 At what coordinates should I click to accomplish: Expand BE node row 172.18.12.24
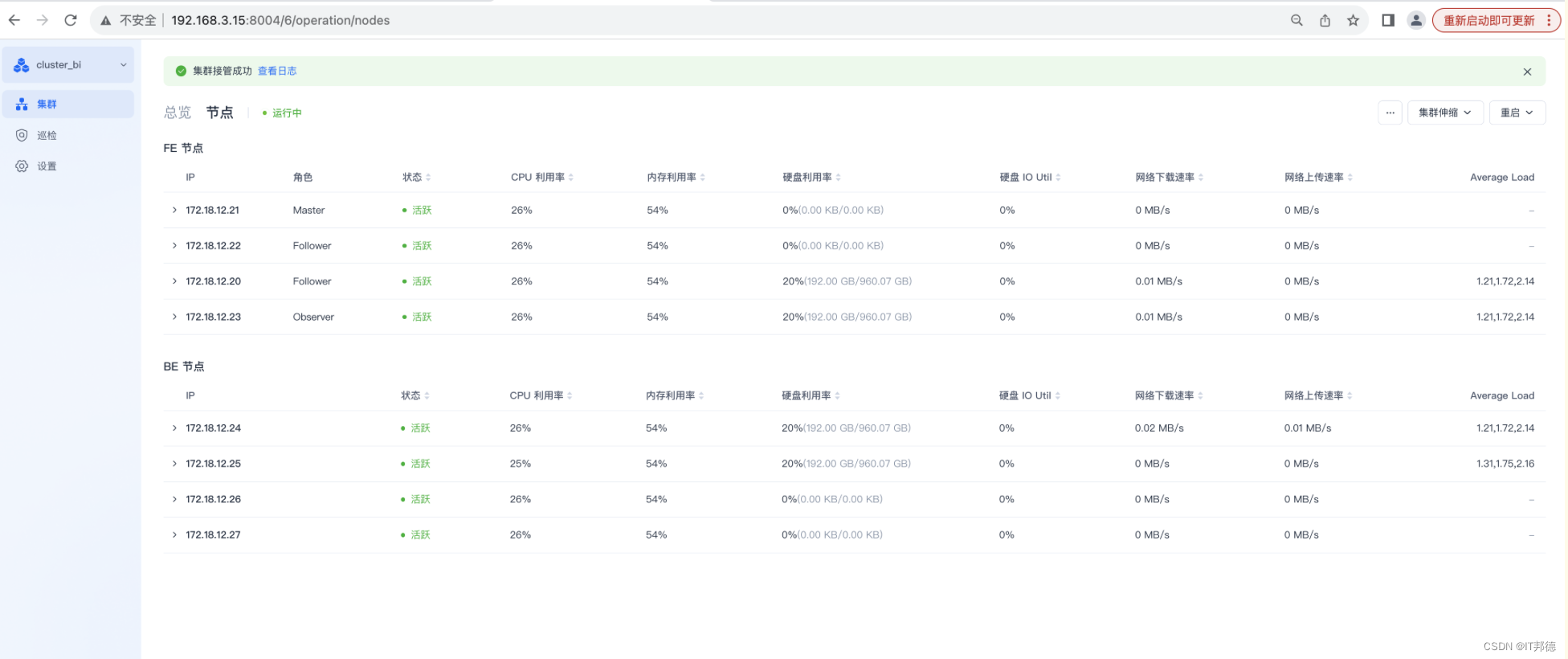coord(174,428)
